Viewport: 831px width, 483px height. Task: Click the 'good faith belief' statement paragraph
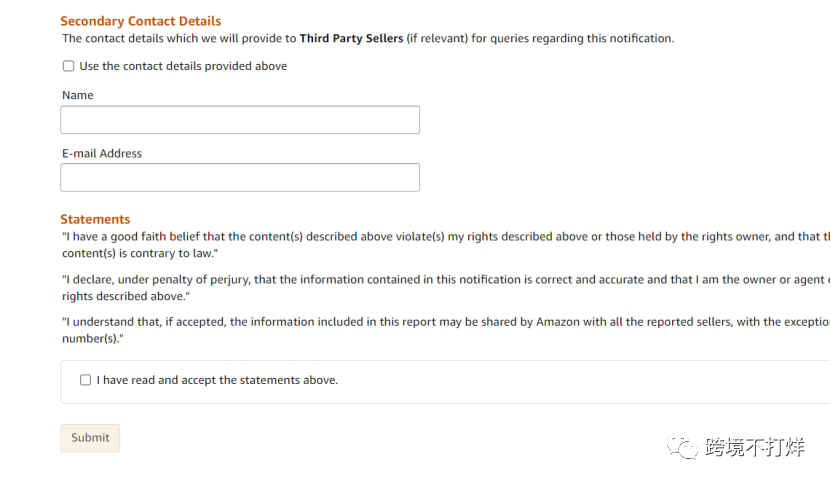click(440, 237)
